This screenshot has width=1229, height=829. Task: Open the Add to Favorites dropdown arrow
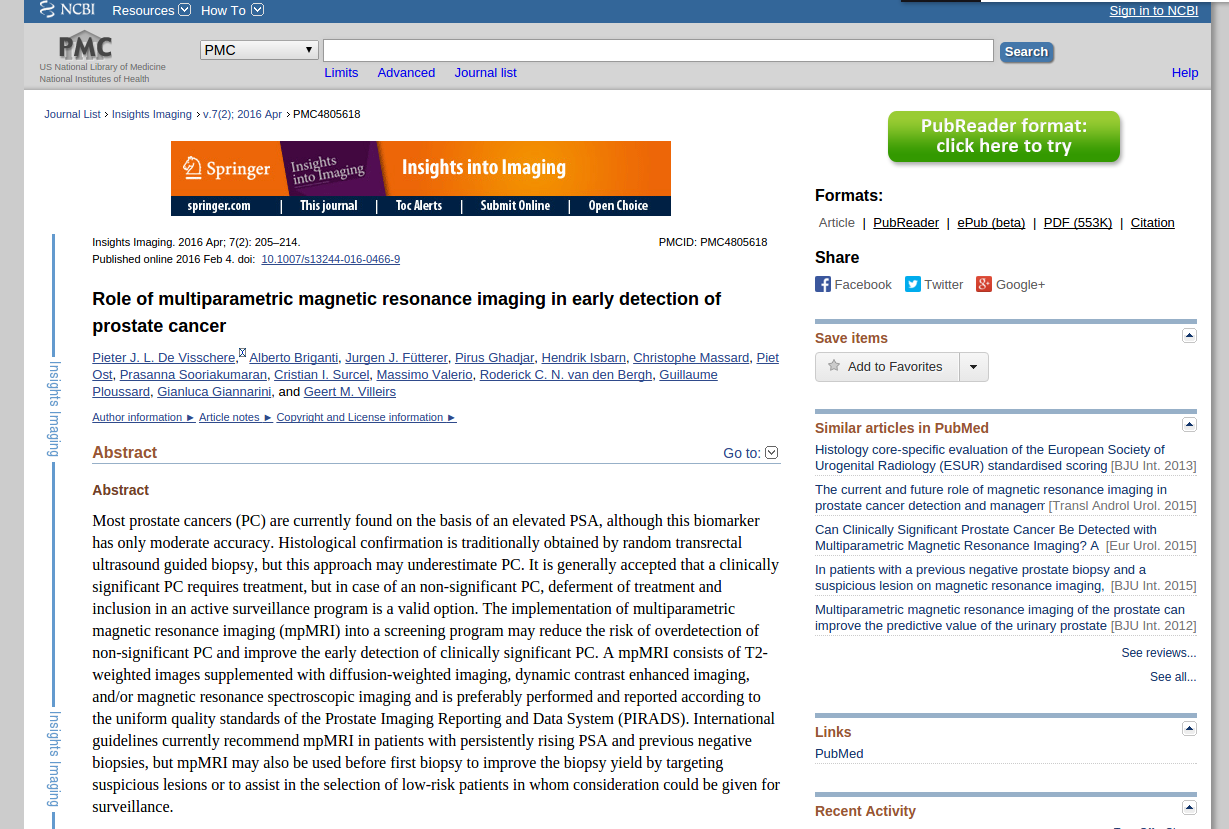point(974,367)
